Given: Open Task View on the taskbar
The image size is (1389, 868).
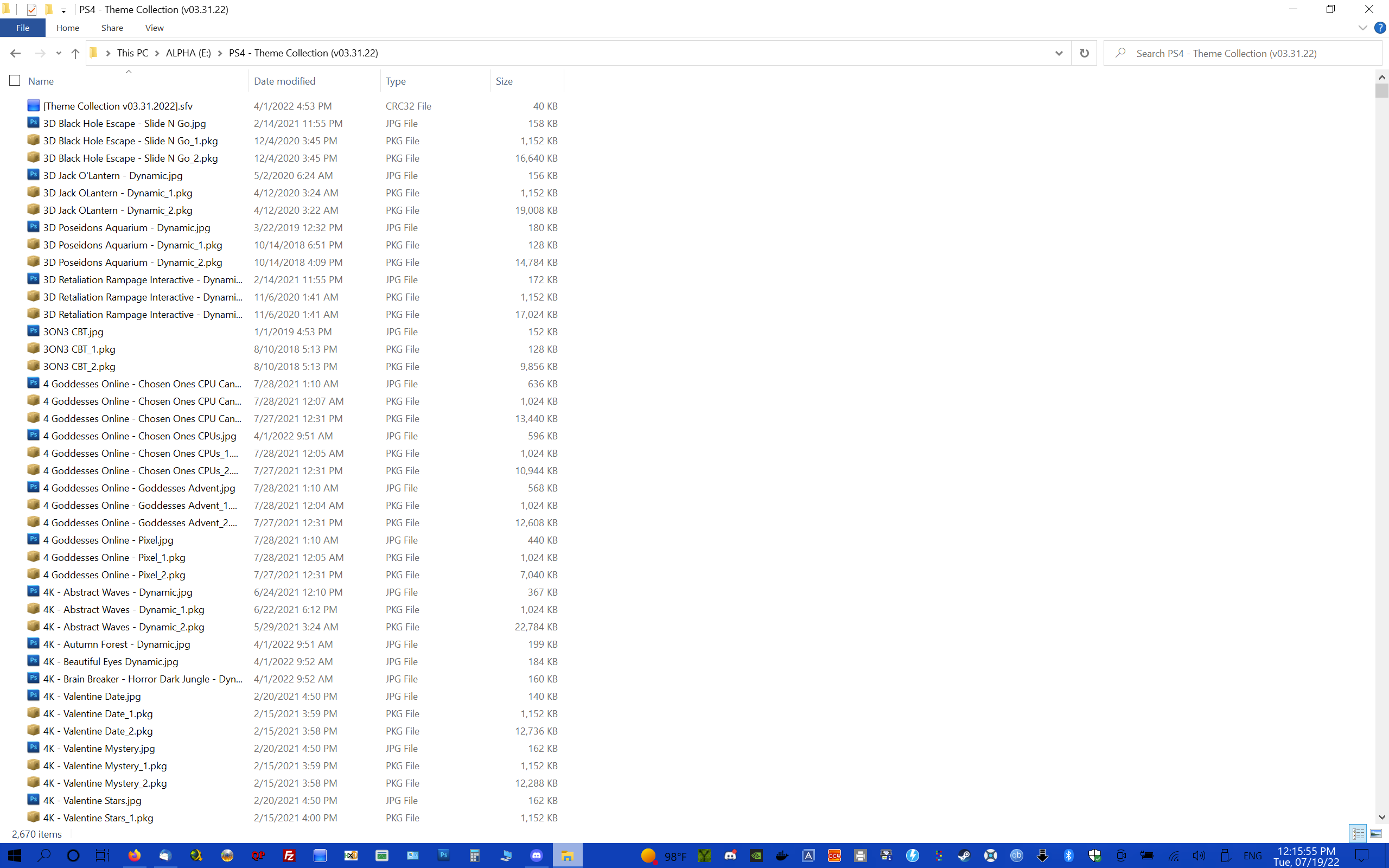Looking at the screenshot, I should (103, 856).
